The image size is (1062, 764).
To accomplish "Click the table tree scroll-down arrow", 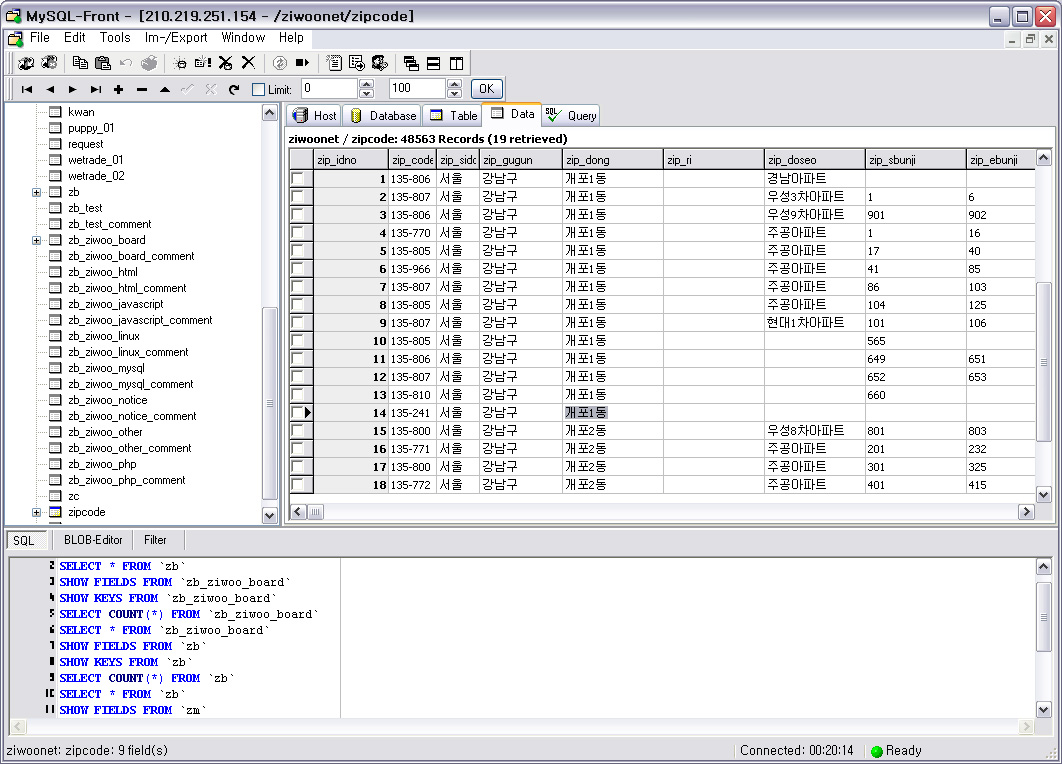I will pyautogui.click(x=270, y=515).
